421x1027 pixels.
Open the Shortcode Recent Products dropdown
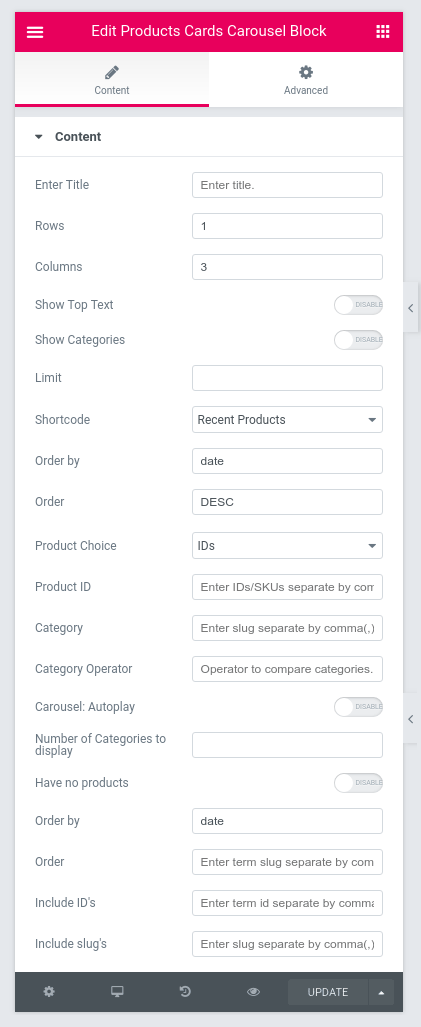click(x=287, y=419)
